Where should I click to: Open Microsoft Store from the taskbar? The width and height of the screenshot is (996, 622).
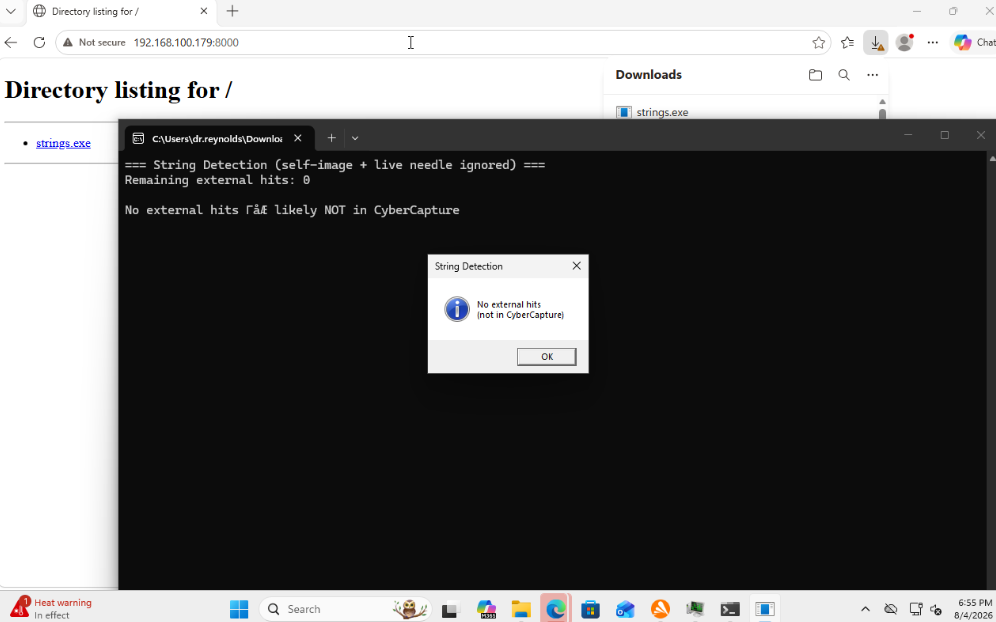pos(591,609)
